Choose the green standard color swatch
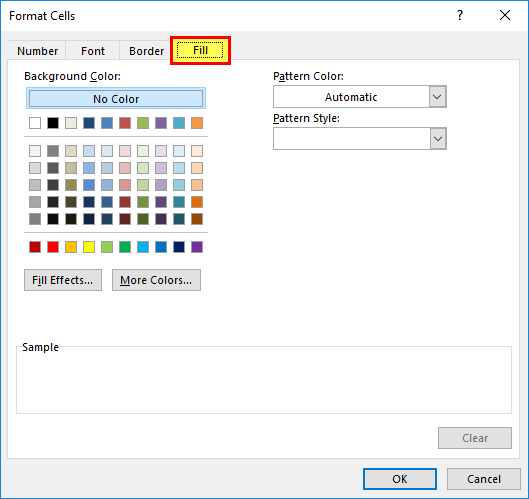This screenshot has width=529, height=499. pyautogui.click(x=125, y=247)
